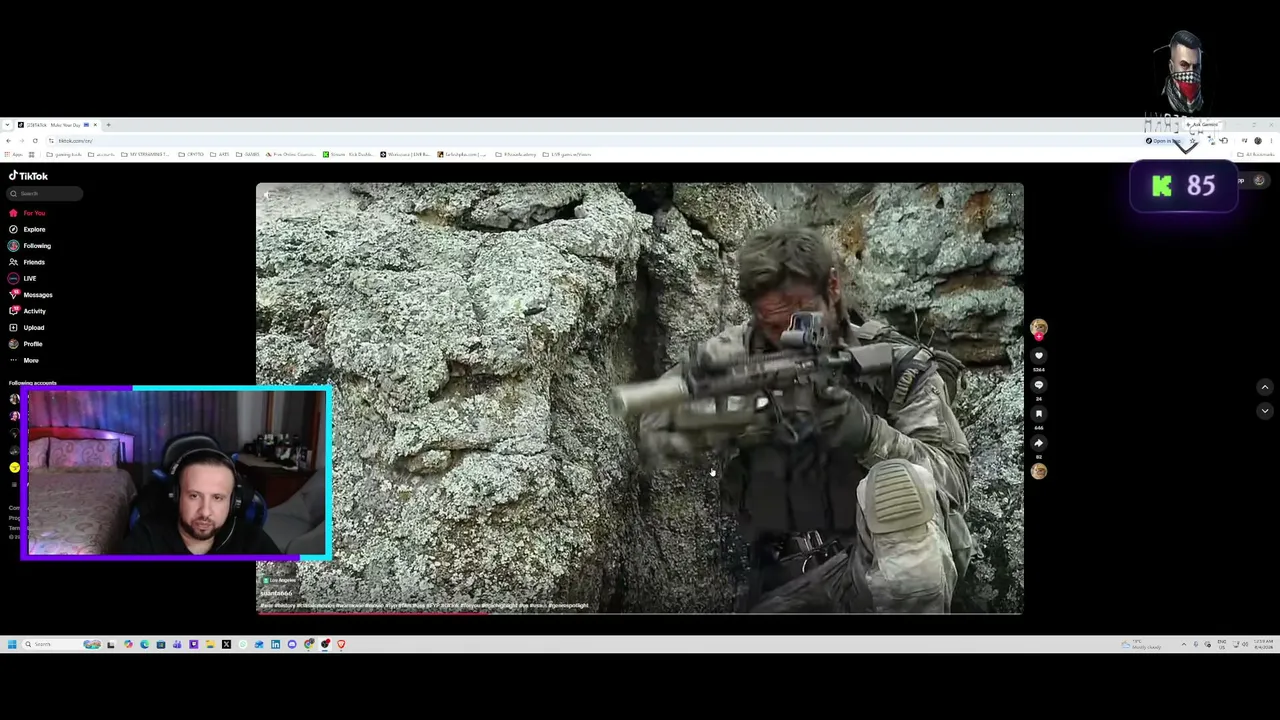Open the TikTok profile avatar top right
1280x720 pixels.
1259,181
